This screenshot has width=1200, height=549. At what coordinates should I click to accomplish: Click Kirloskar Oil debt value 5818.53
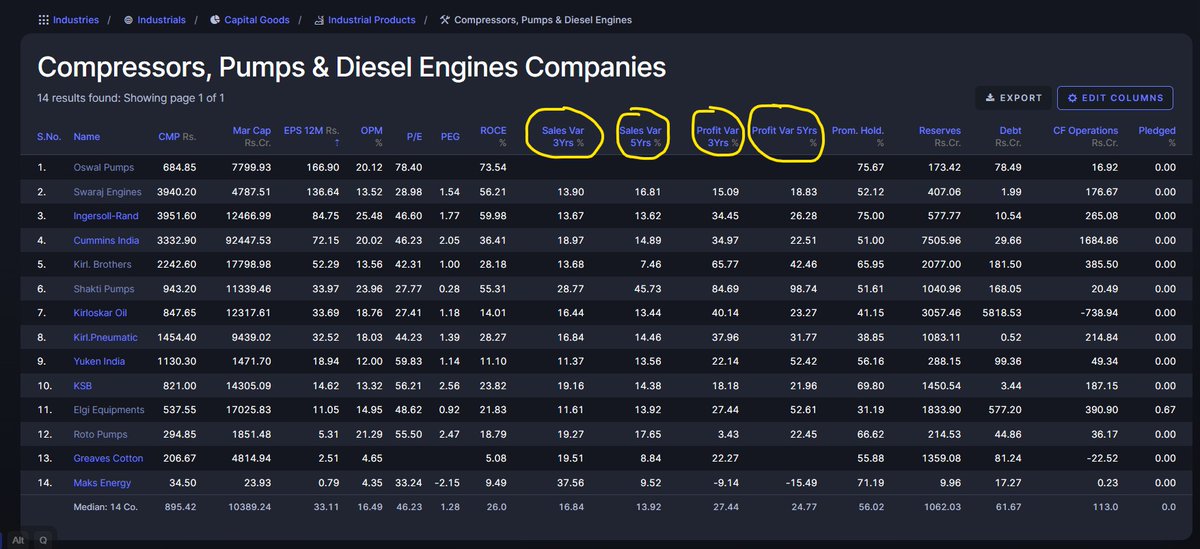pyautogui.click(x=1003, y=313)
